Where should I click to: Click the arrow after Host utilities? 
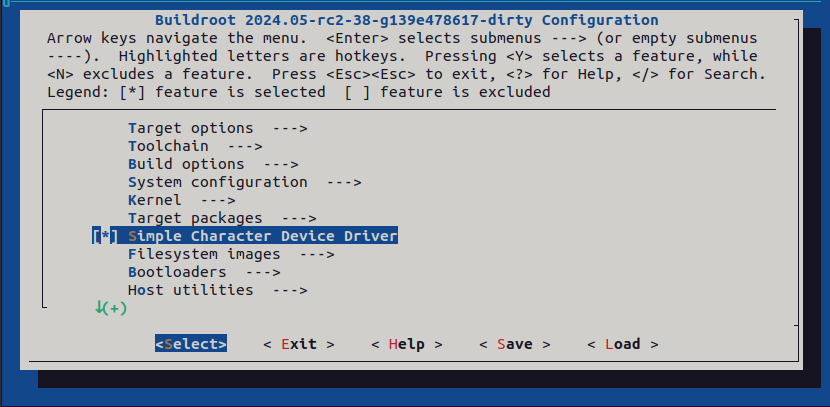290,290
